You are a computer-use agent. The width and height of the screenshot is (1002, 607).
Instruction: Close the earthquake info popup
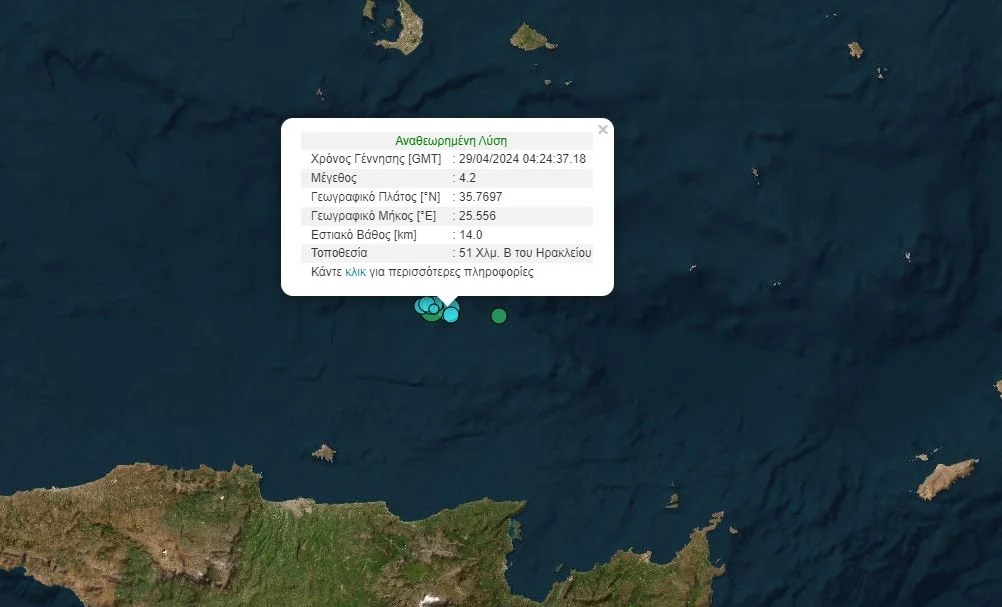tap(602, 130)
